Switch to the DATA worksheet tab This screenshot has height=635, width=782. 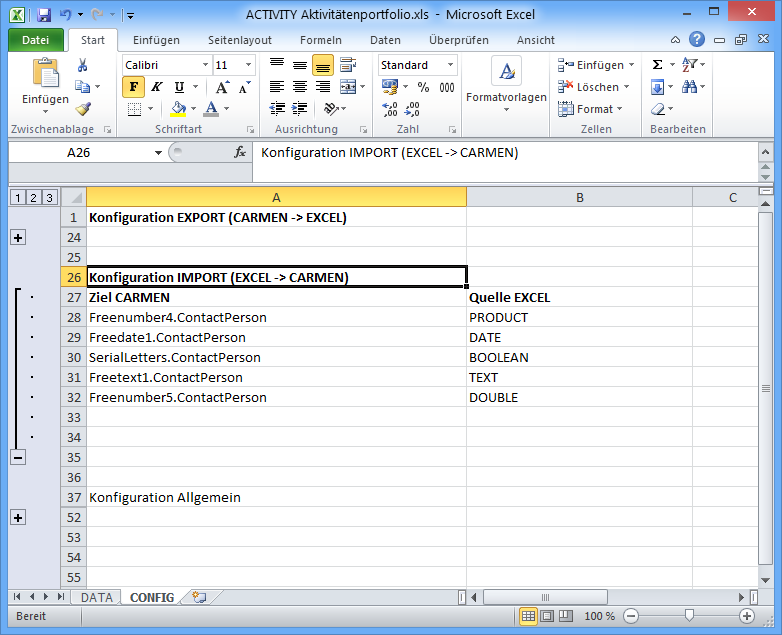[x=97, y=597]
